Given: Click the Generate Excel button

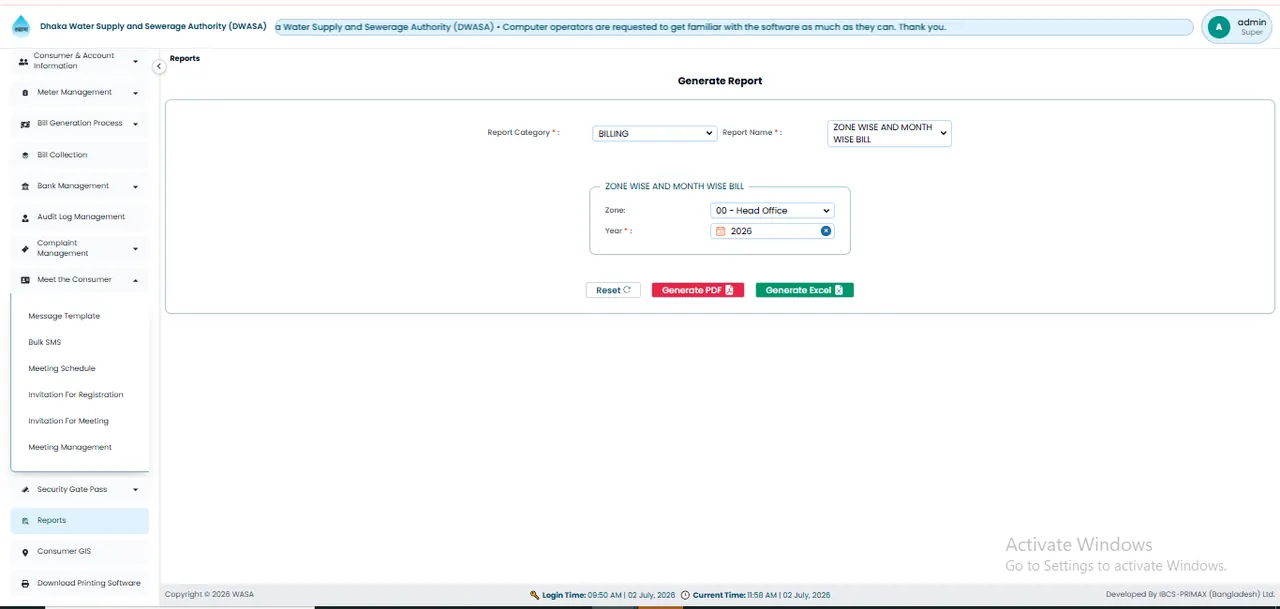Looking at the screenshot, I should pos(805,290).
